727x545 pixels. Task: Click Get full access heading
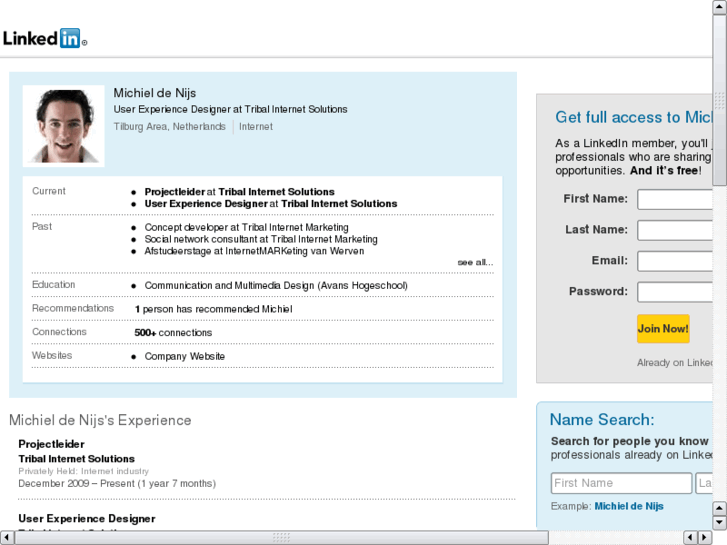click(634, 117)
